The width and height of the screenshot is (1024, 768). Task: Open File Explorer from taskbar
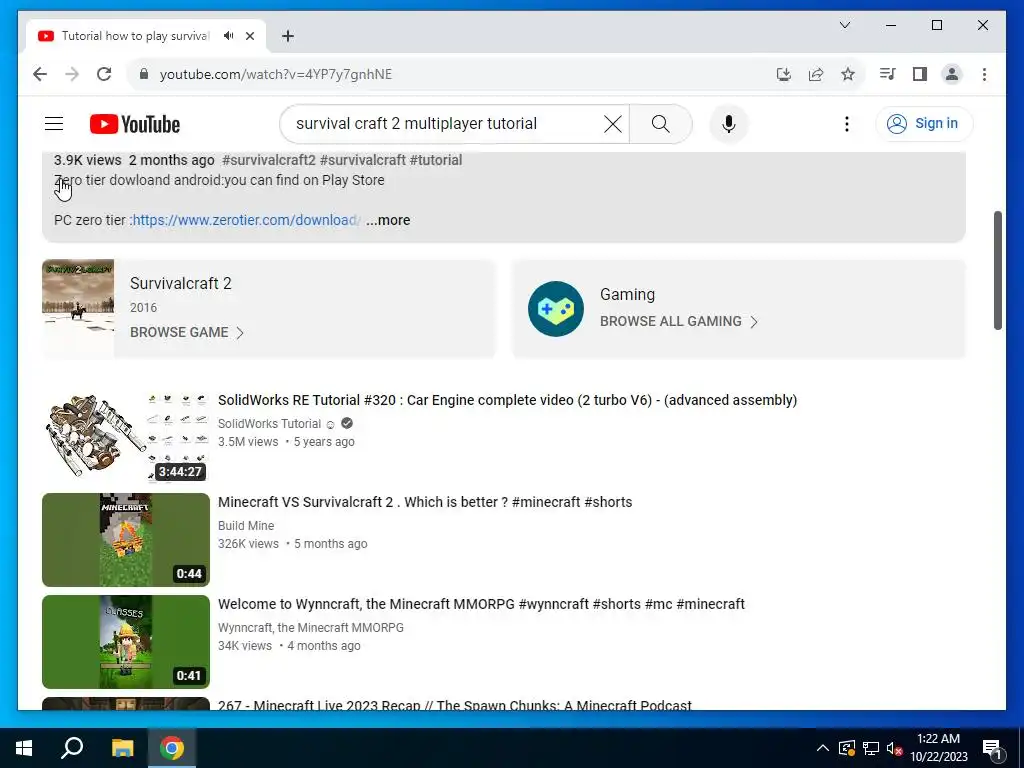[122, 748]
